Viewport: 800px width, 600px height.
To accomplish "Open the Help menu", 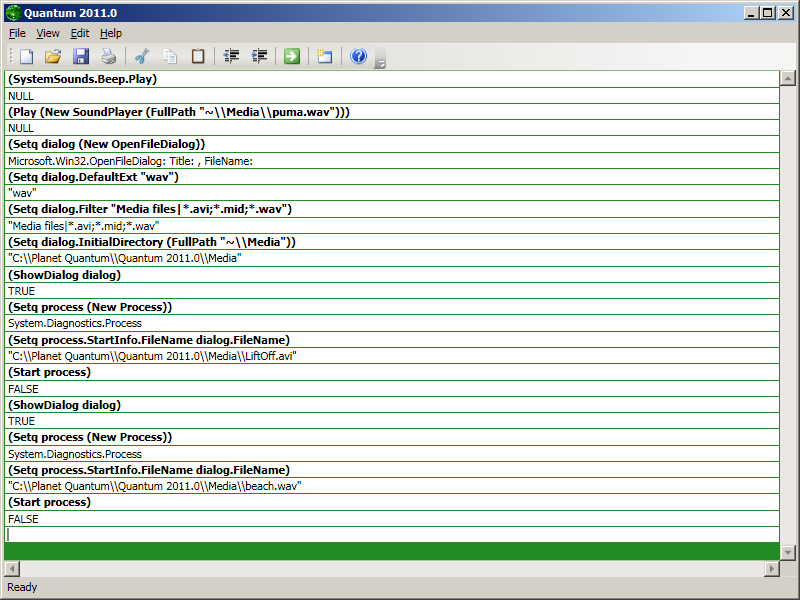I will 111,33.
